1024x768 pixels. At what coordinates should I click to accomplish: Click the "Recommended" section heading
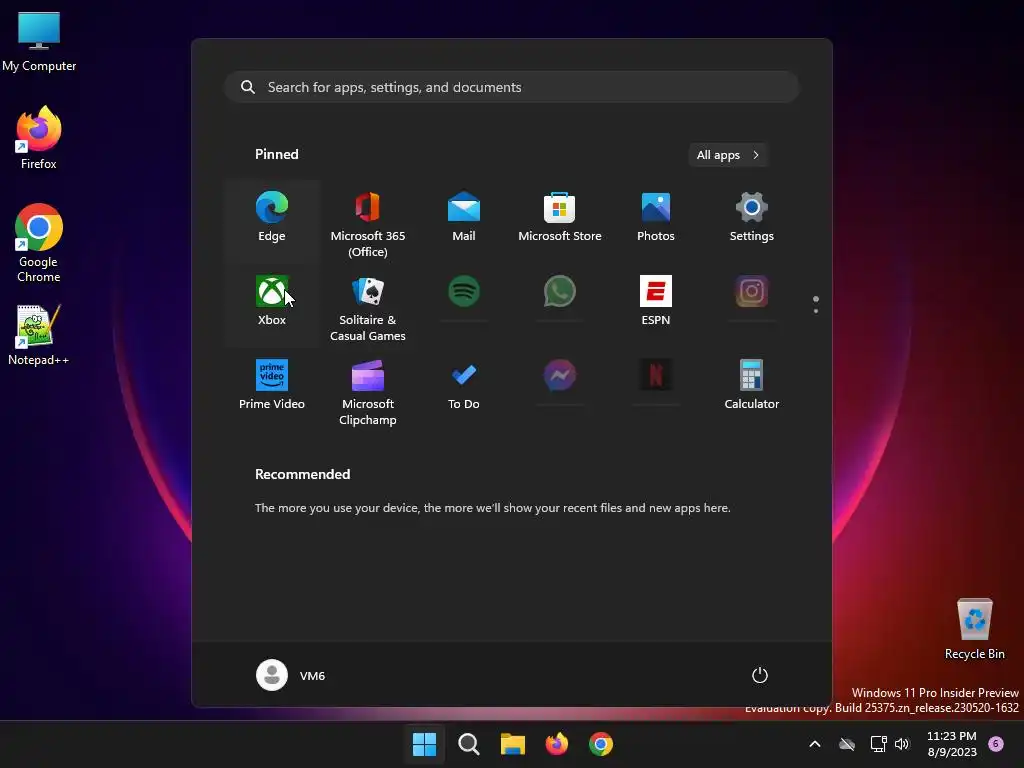pos(302,474)
